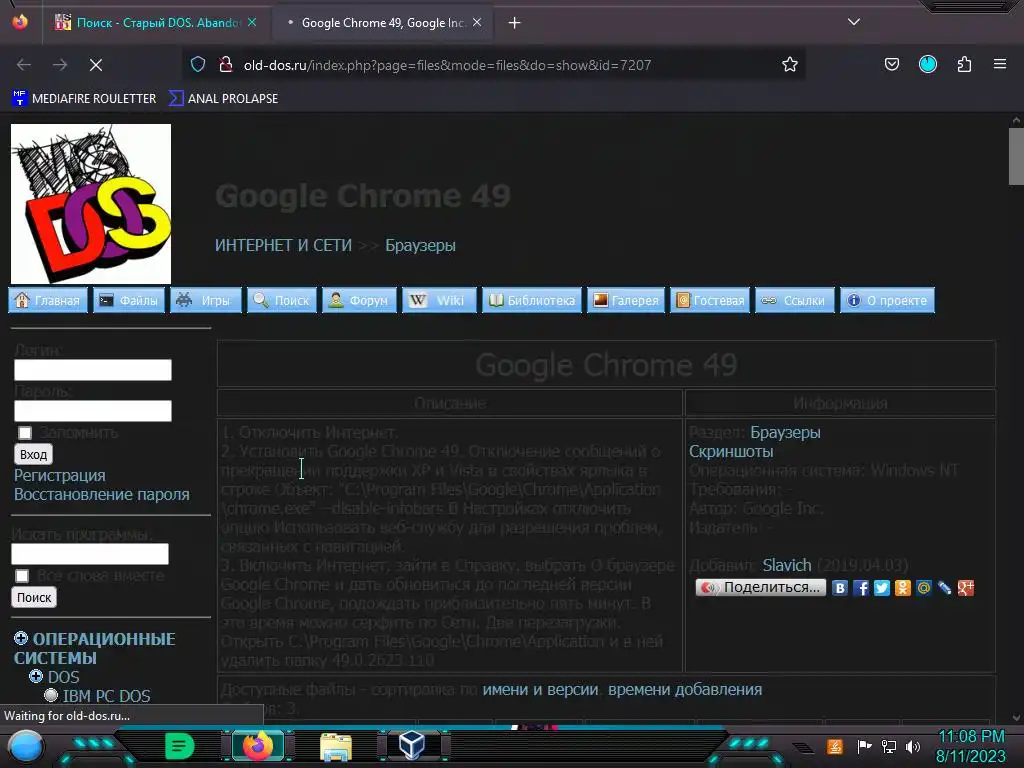This screenshot has width=1024, height=768.
Task: Click the Пароль input field
Action: (x=93, y=411)
